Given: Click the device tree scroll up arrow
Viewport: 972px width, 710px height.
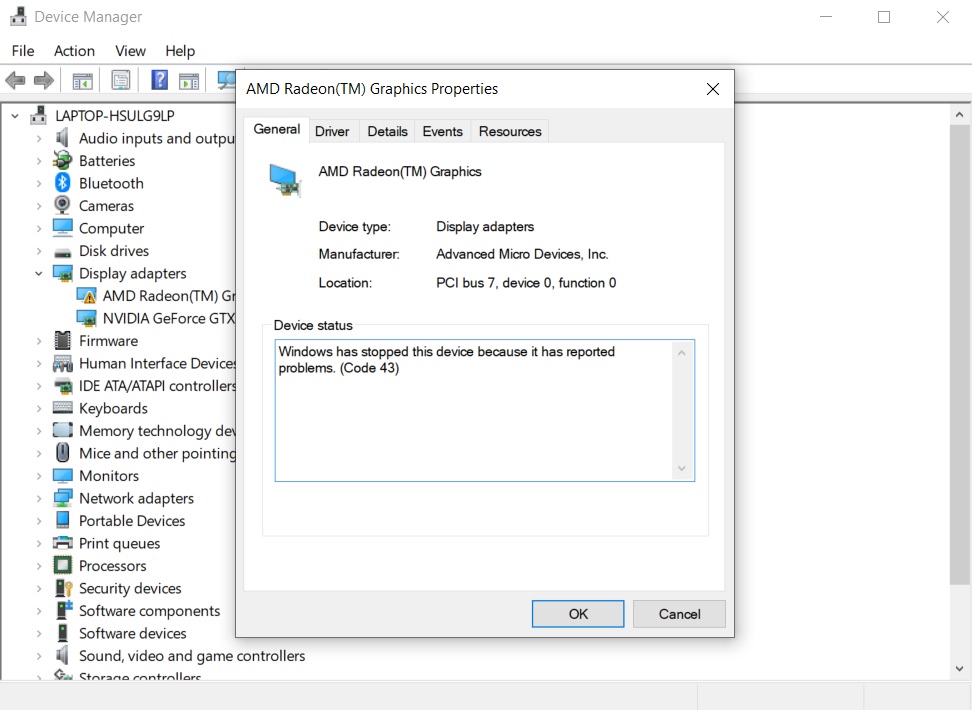Looking at the screenshot, I should coord(959,115).
